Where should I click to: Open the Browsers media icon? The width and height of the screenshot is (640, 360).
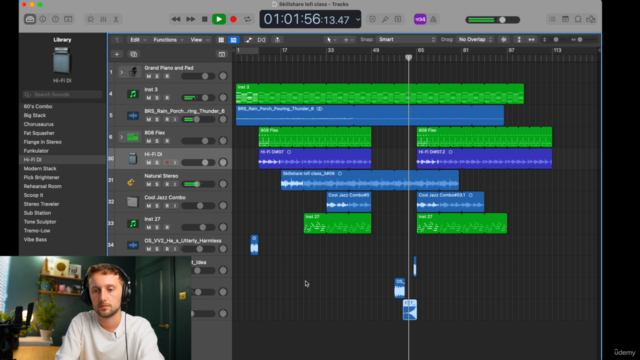click(591, 19)
